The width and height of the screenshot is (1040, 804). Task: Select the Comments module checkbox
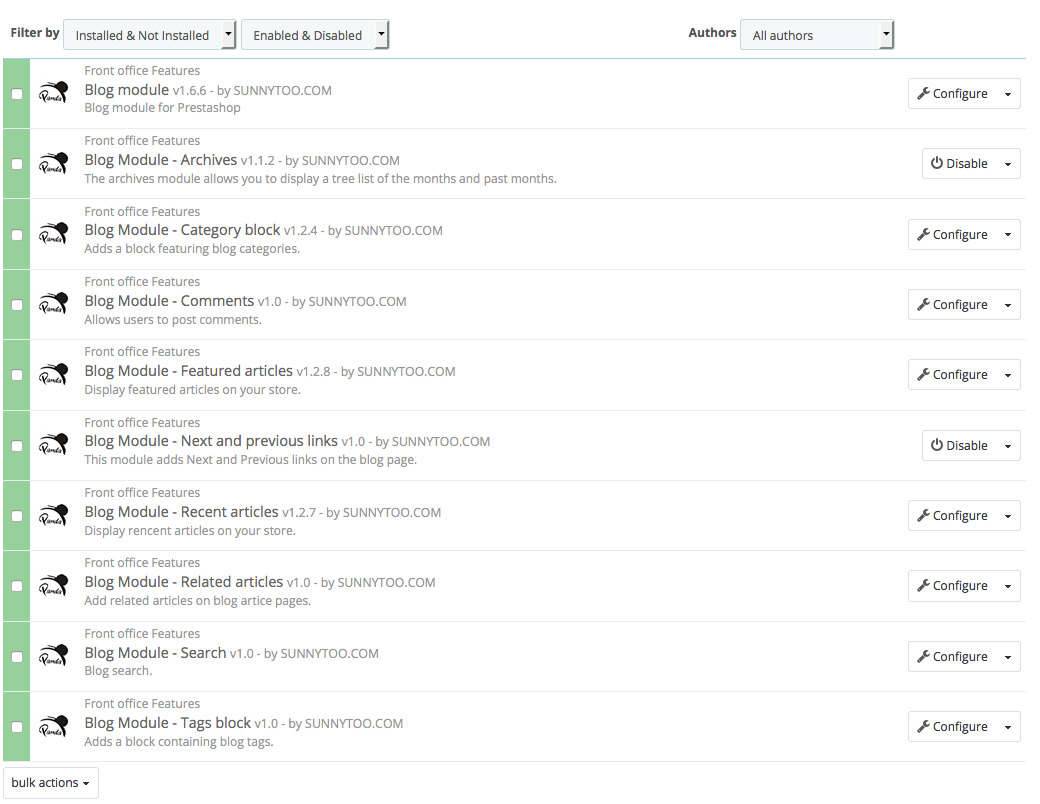click(17, 305)
